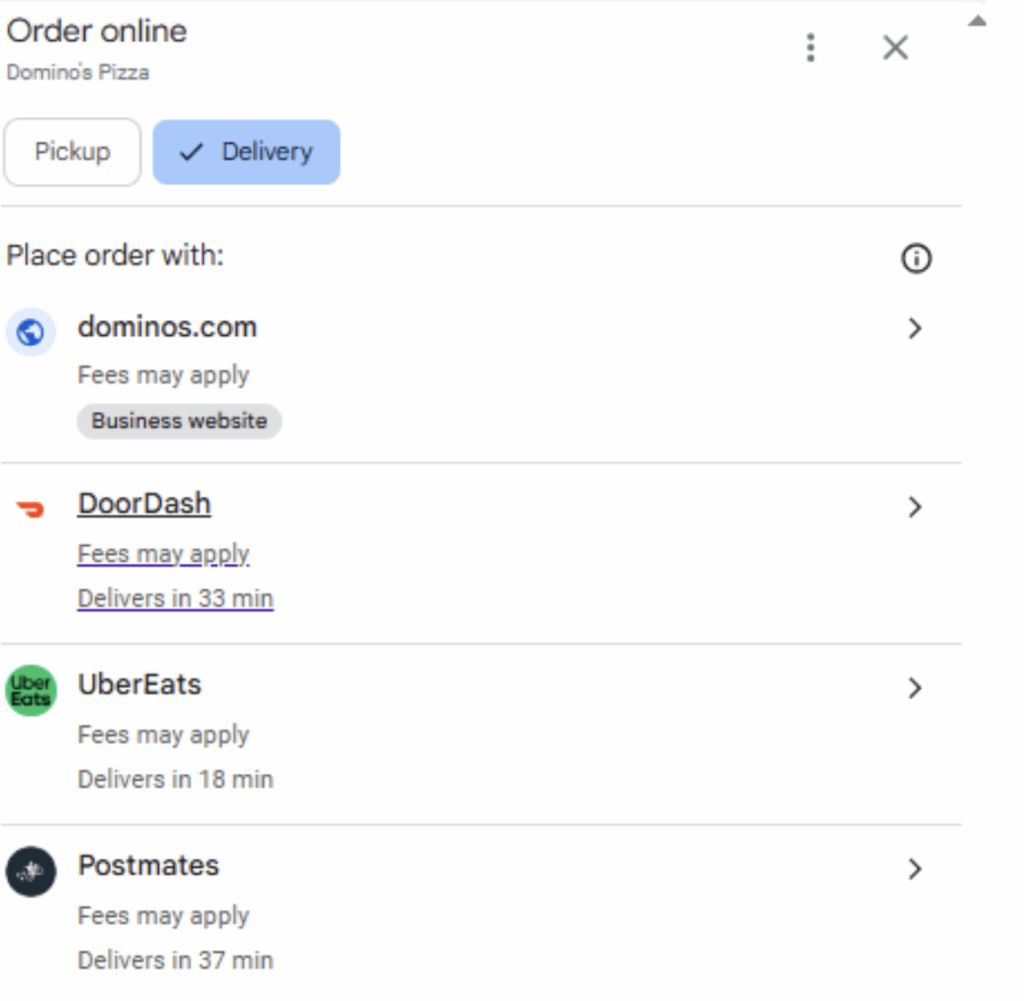This screenshot has height=1001, width=1024.
Task: Open dominos.com to order directly
Action: pyautogui.click(x=167, y=327)
